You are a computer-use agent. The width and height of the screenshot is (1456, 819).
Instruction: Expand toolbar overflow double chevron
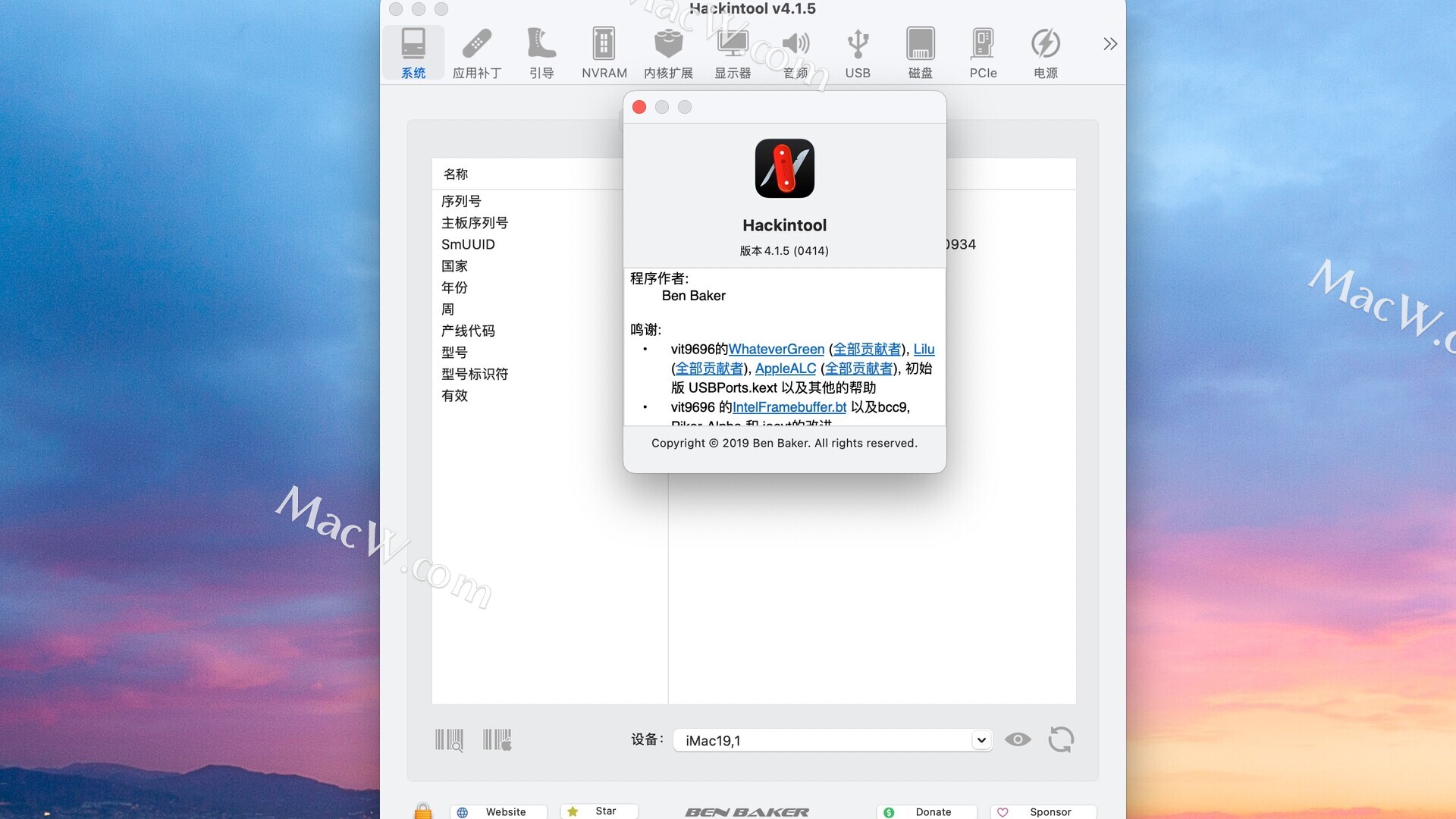[1109, 44]
